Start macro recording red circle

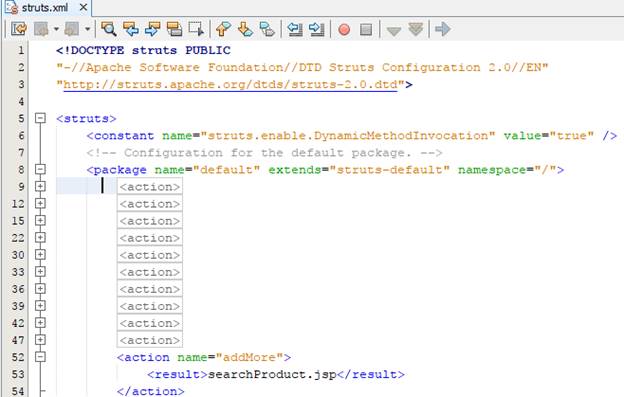344,29
